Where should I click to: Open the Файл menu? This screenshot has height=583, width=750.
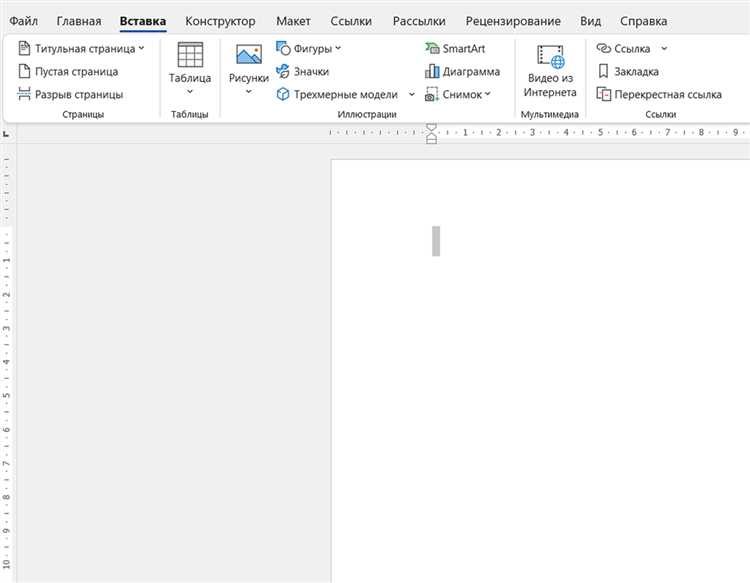tap(24, 21)
